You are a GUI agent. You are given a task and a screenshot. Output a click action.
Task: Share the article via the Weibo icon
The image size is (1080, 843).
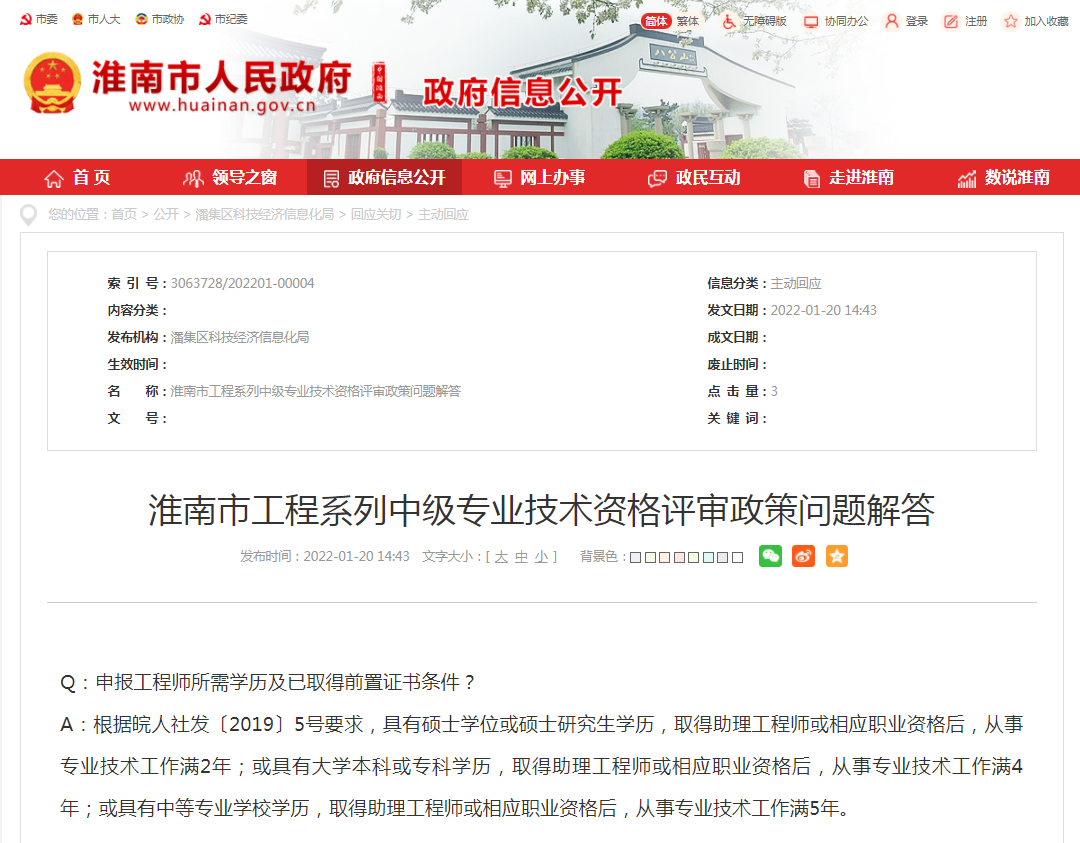(x=803, y=556)
